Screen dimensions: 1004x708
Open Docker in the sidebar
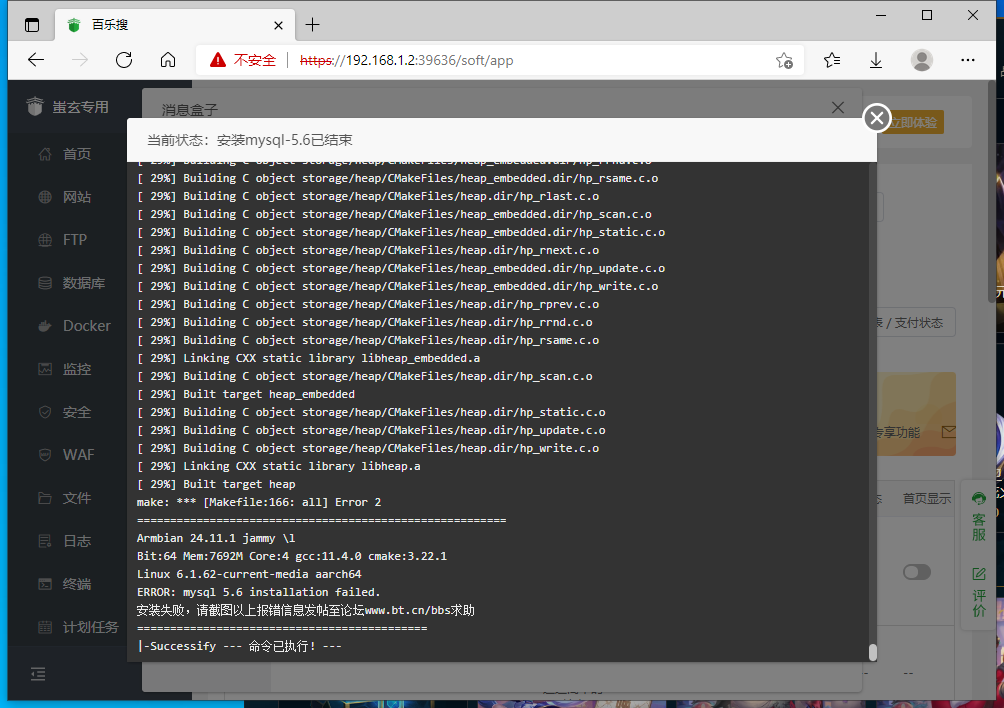point(86,326)
